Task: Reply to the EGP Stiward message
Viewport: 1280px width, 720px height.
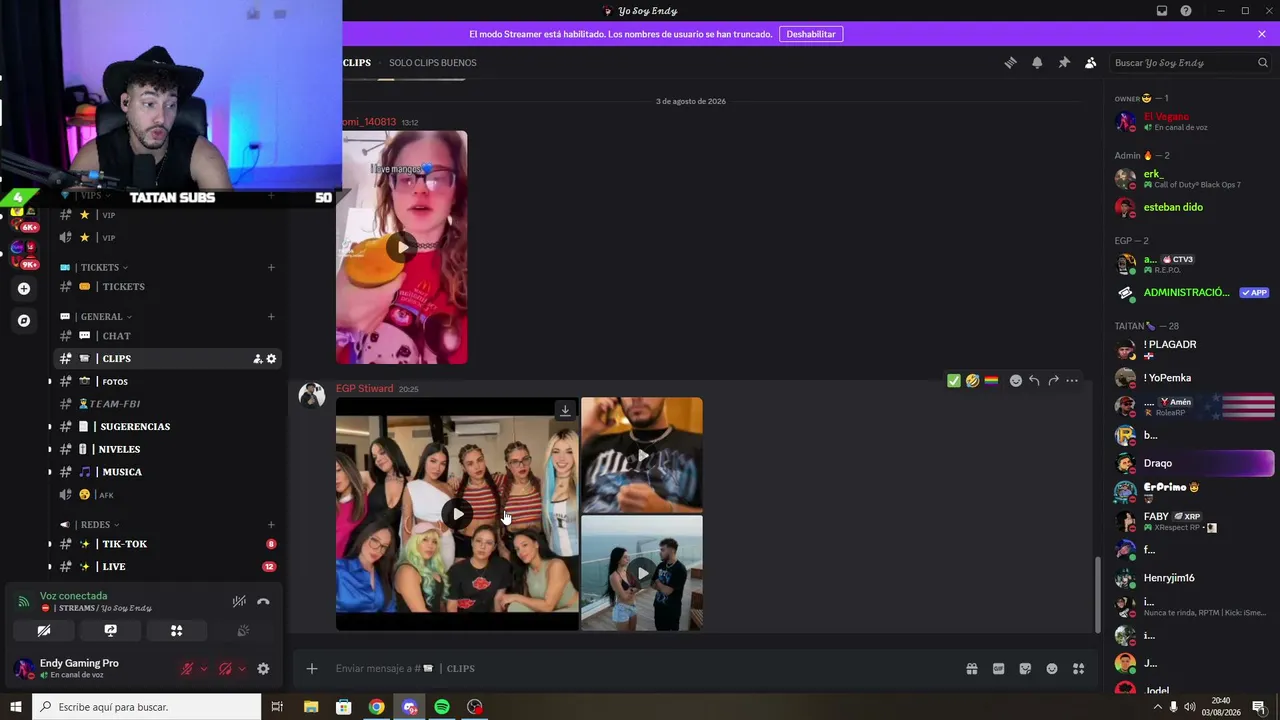Action: pyautogui.click(x=1034, y=380)
